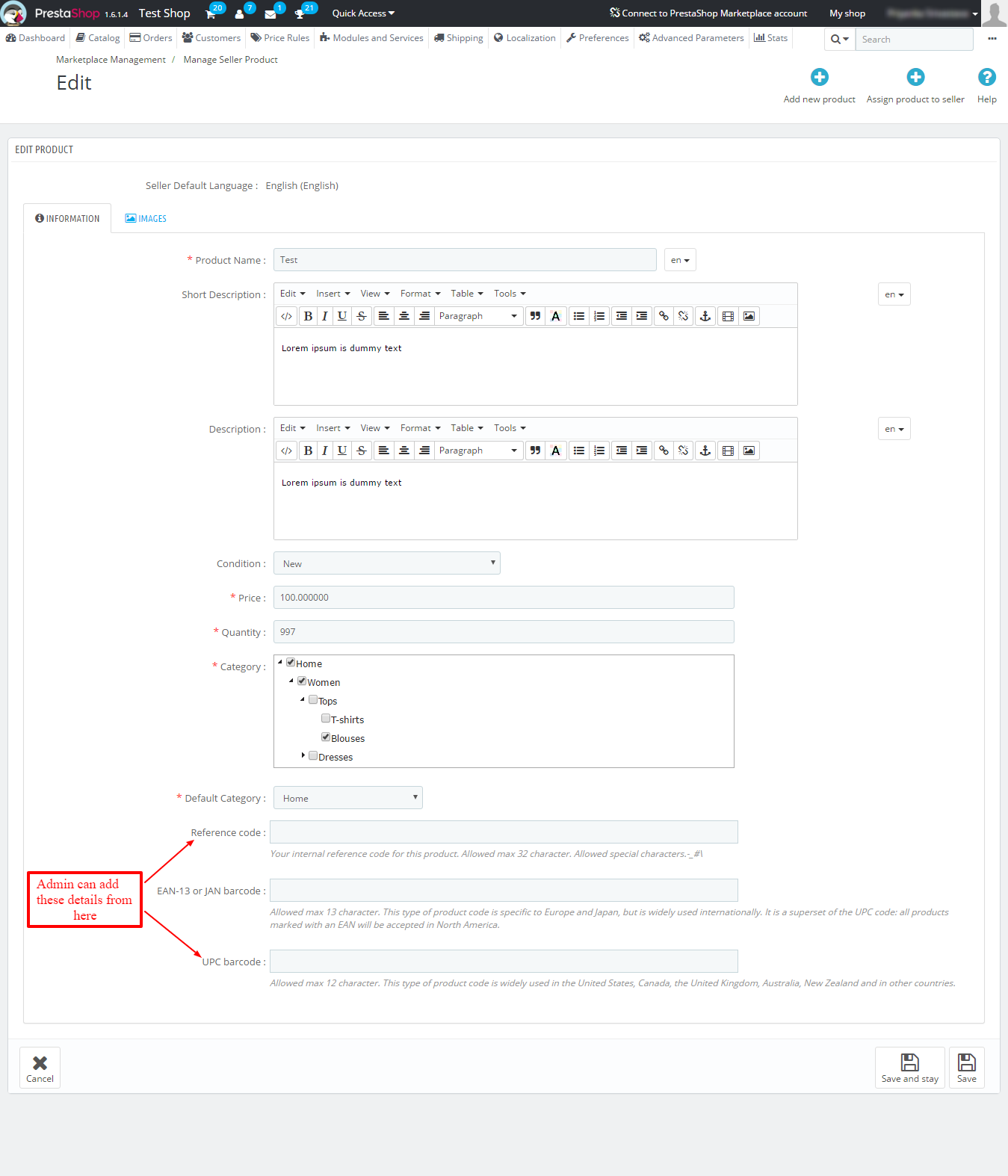Underline text in the Short Description editor
The height and width of the screenshot is (1176, 1008).
click(342, 316)
